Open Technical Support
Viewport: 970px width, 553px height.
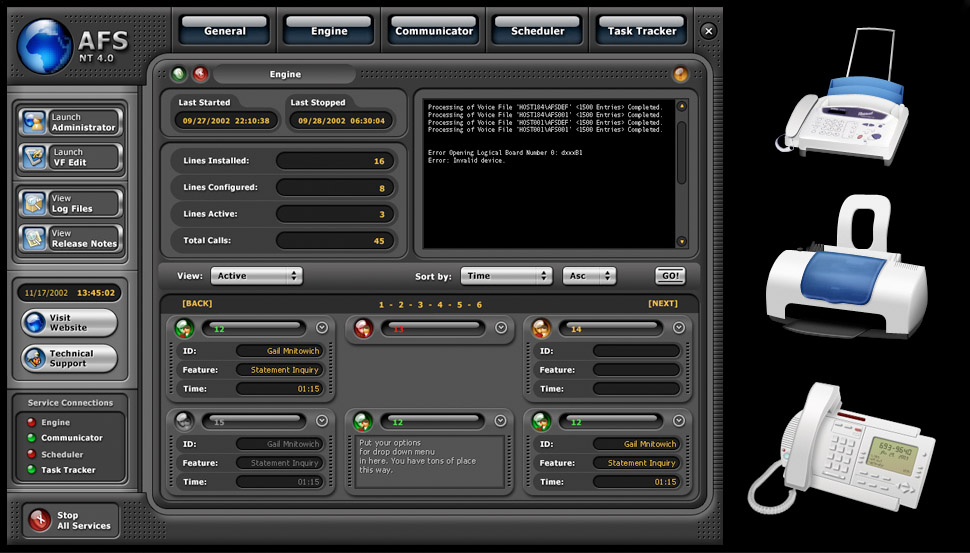69,358
